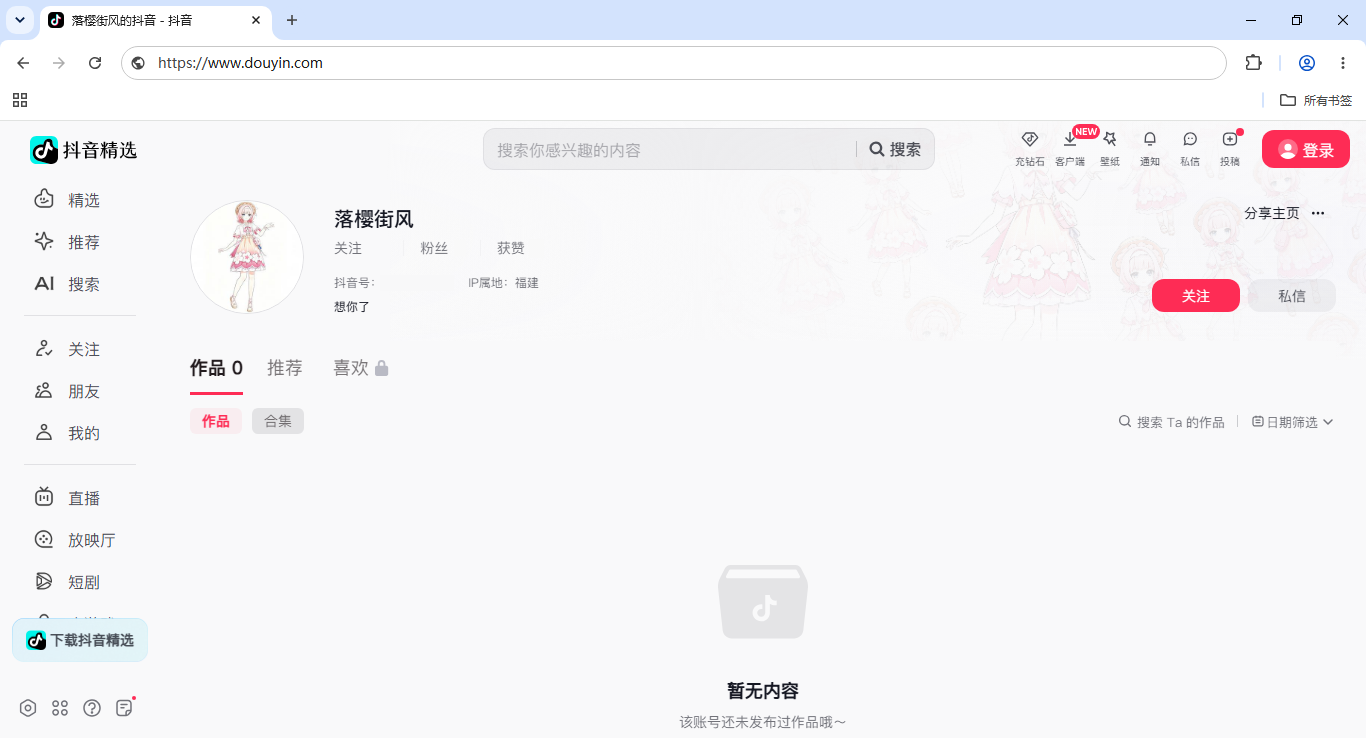Reload the page
Image resolution: width=1366 pixels, height=738 pixels.
point(95,63)
